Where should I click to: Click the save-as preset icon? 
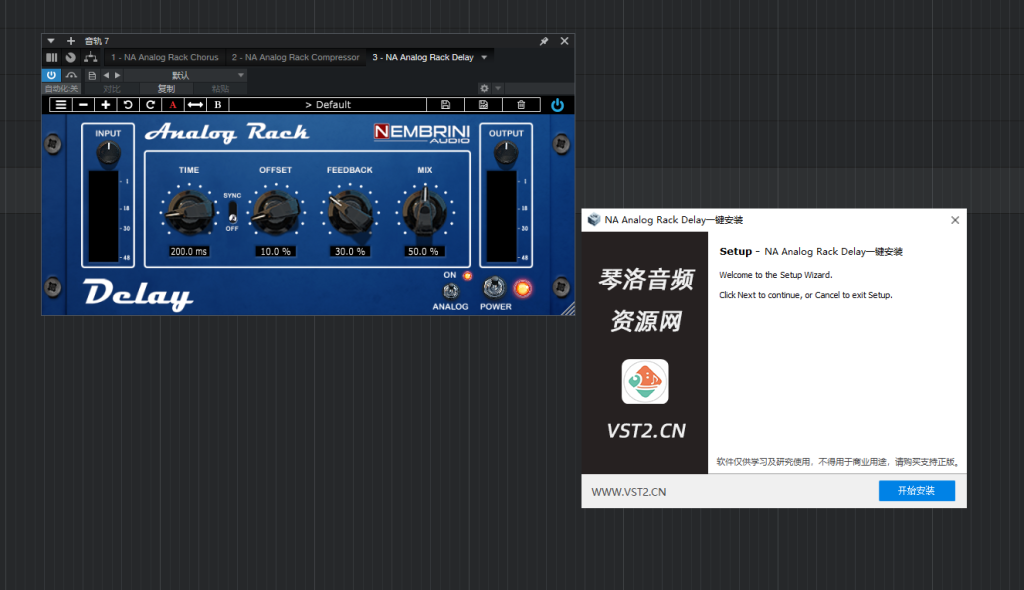tap(483, 104)
